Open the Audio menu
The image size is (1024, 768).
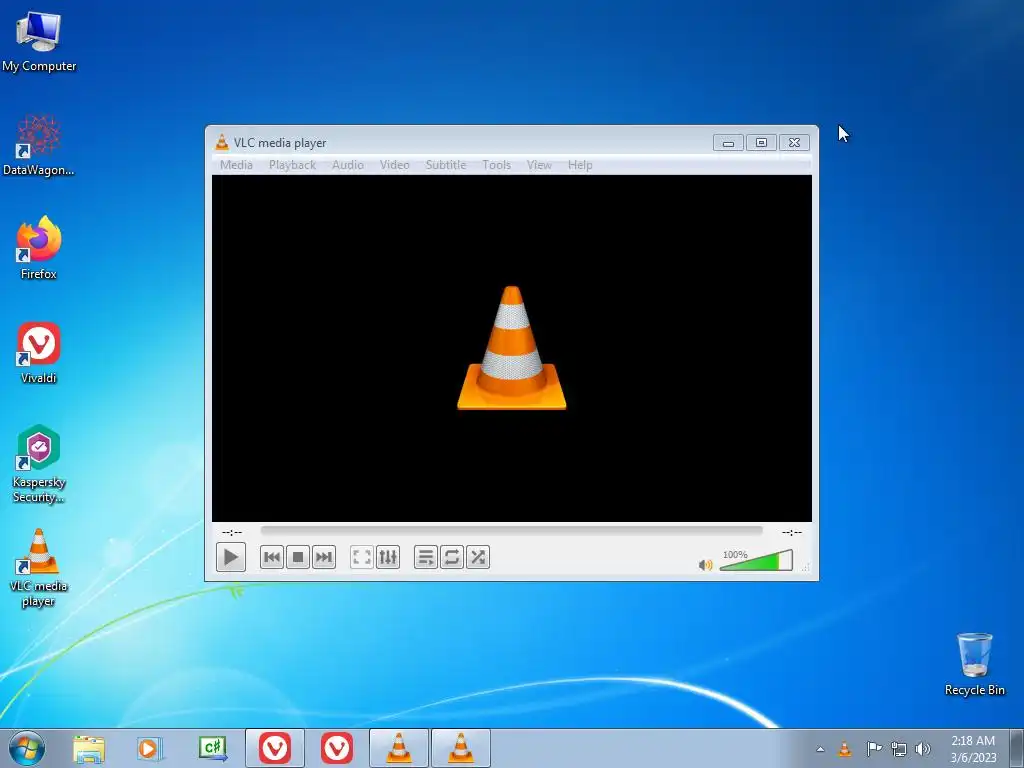pyautogui.click(x=348, y=165)
